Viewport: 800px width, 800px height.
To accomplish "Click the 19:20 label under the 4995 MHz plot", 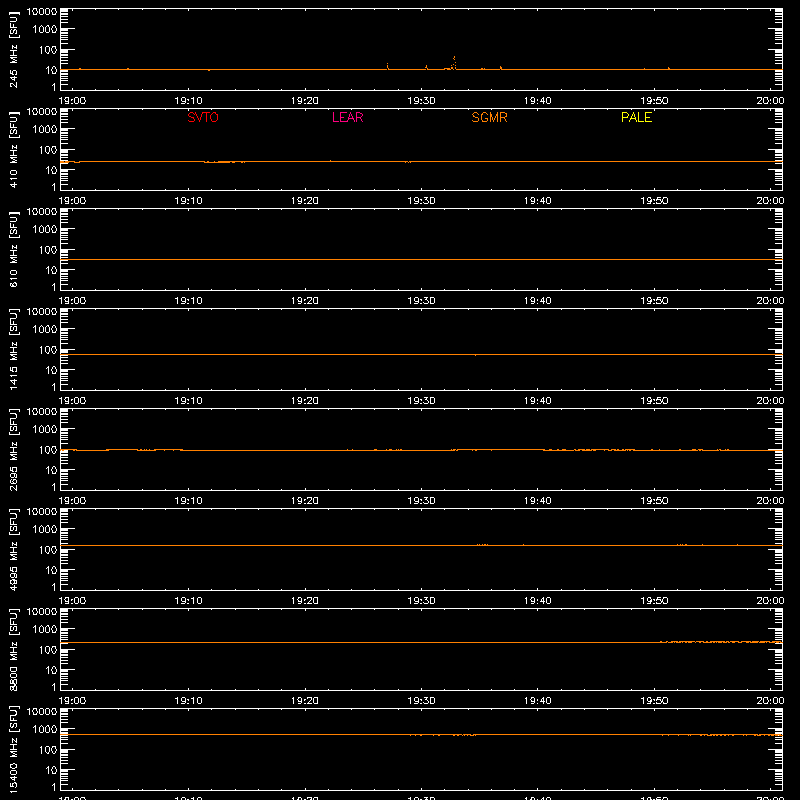I will pyautogui.click(x=305, y=601).
